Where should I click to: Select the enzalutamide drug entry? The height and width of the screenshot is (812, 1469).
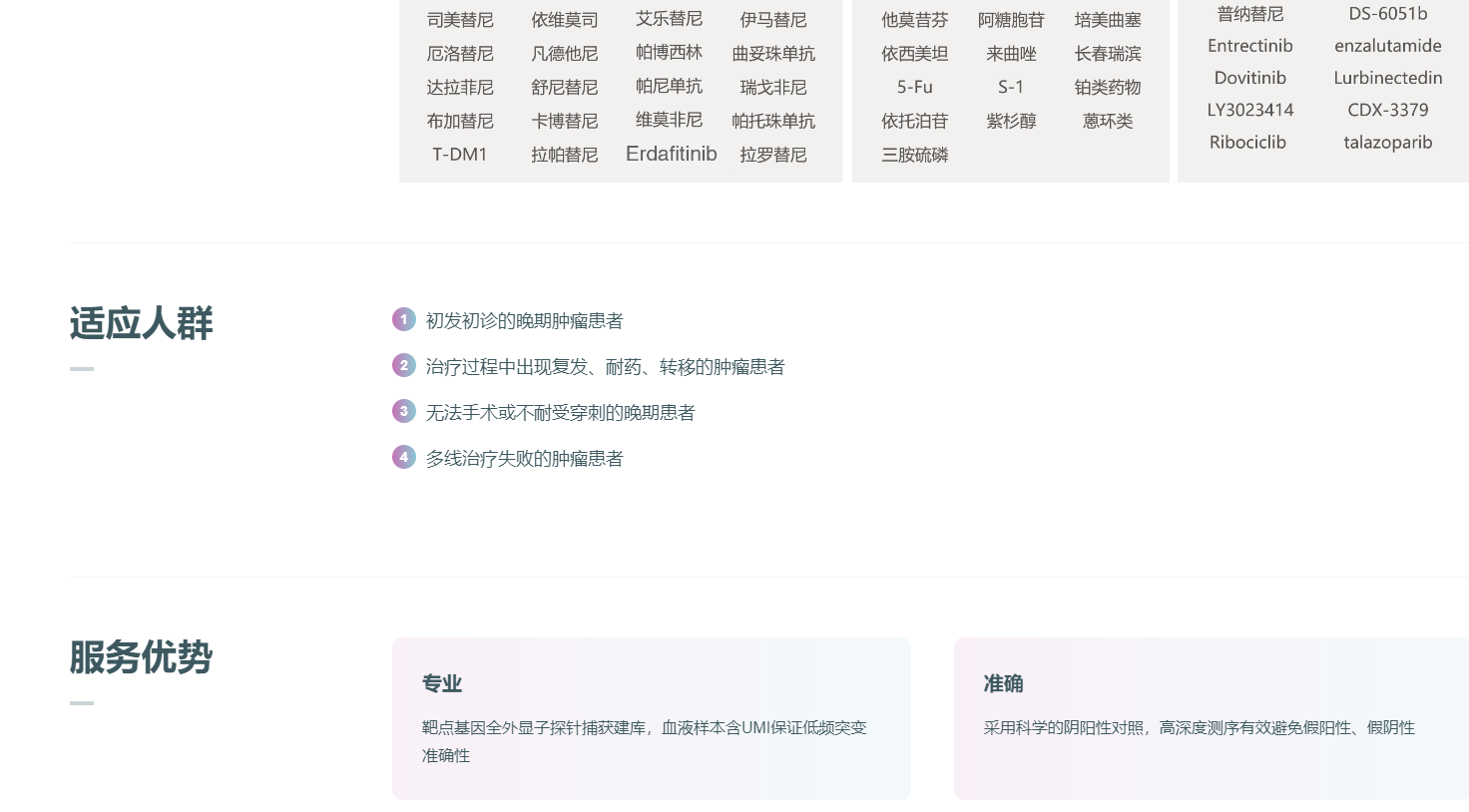[x=1387, y=46]
